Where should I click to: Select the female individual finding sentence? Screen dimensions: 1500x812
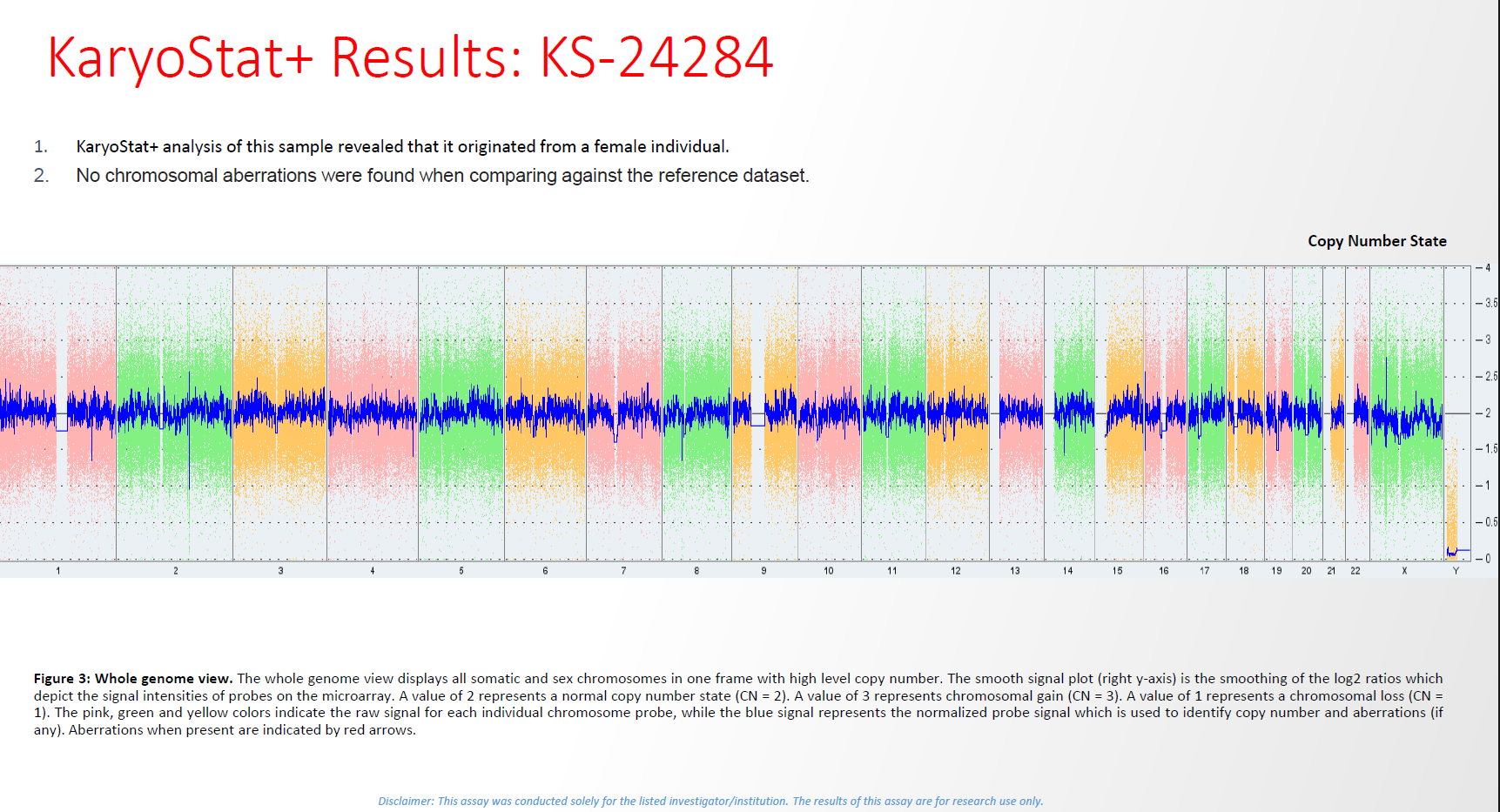pyautogui.click(x=402, y=147)
